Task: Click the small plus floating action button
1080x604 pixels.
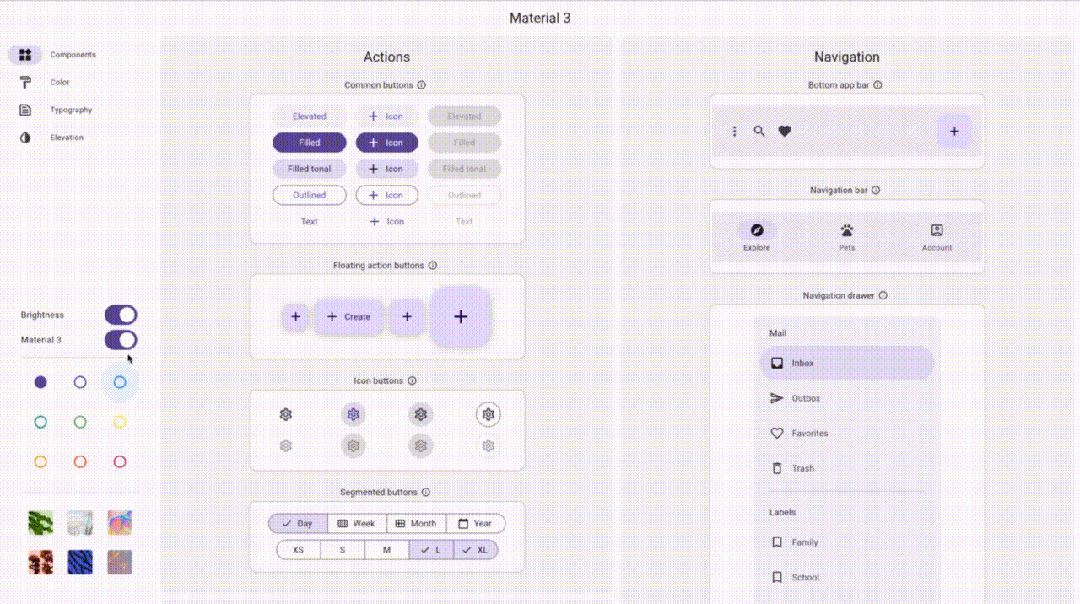Action: pos(295,317)
